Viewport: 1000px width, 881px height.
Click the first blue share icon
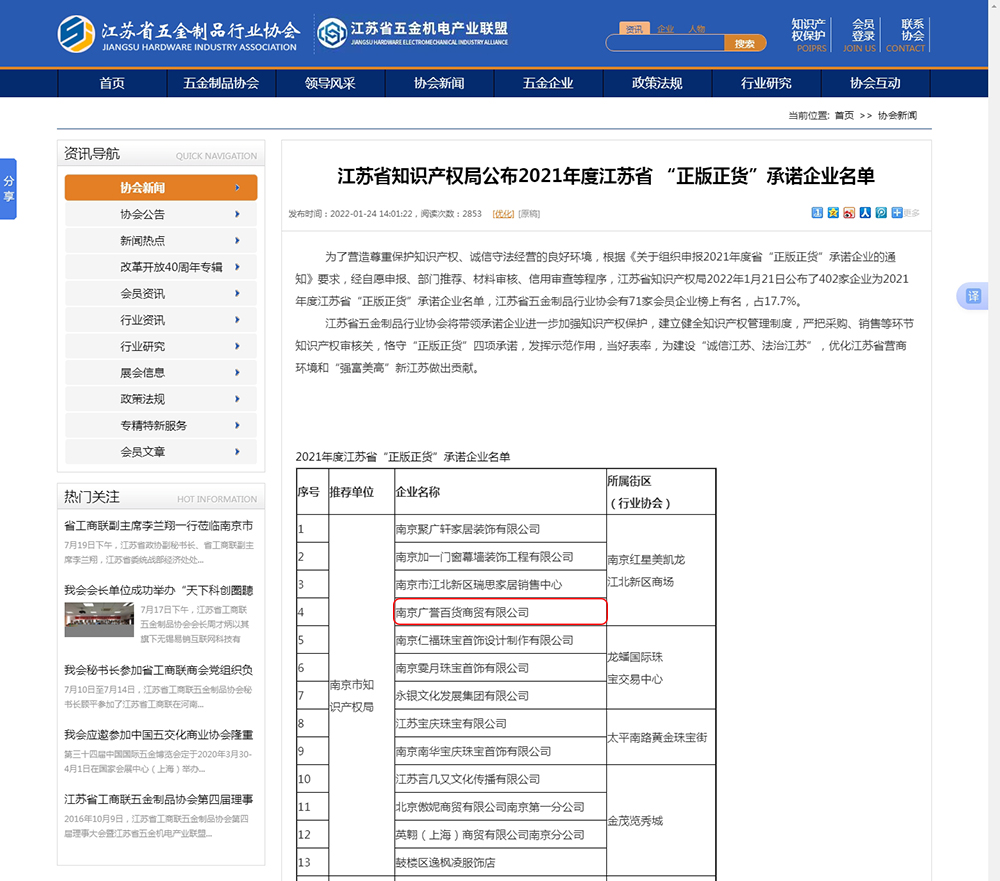[817, 213]
